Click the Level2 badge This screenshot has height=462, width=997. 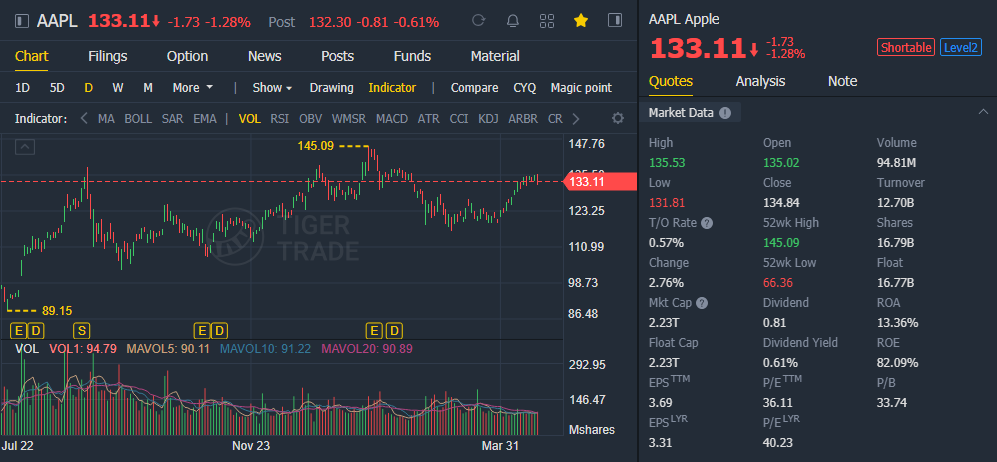(x=961, y=47)
